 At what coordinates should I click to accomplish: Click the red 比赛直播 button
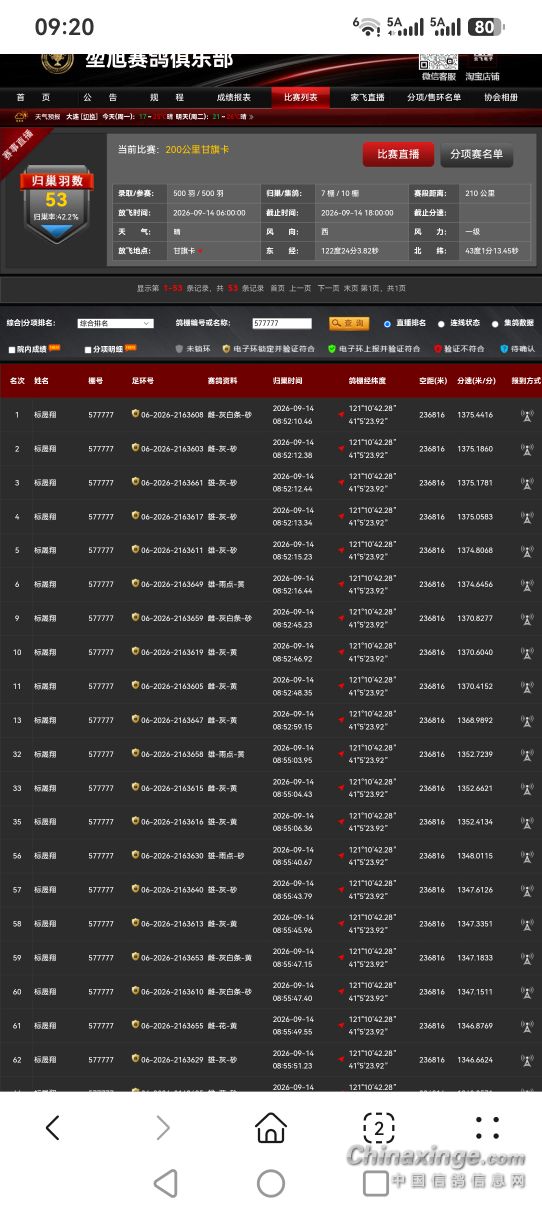(x=398, y=155)
